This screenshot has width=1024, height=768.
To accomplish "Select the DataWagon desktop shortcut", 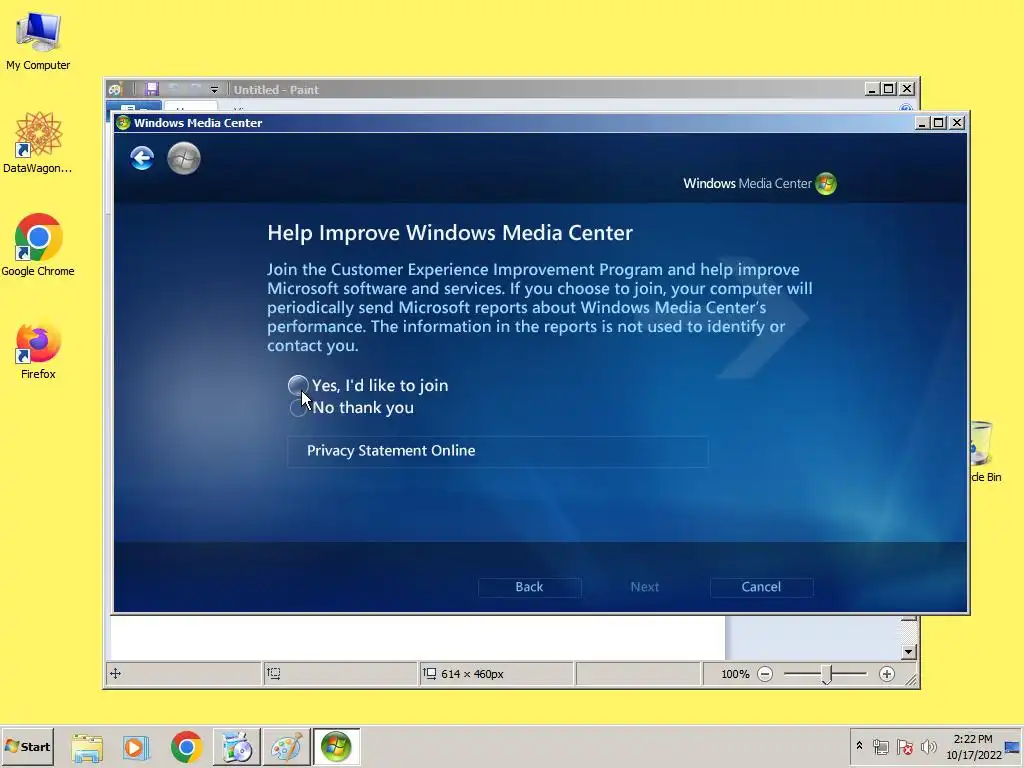I will click(x=38, y=142).
